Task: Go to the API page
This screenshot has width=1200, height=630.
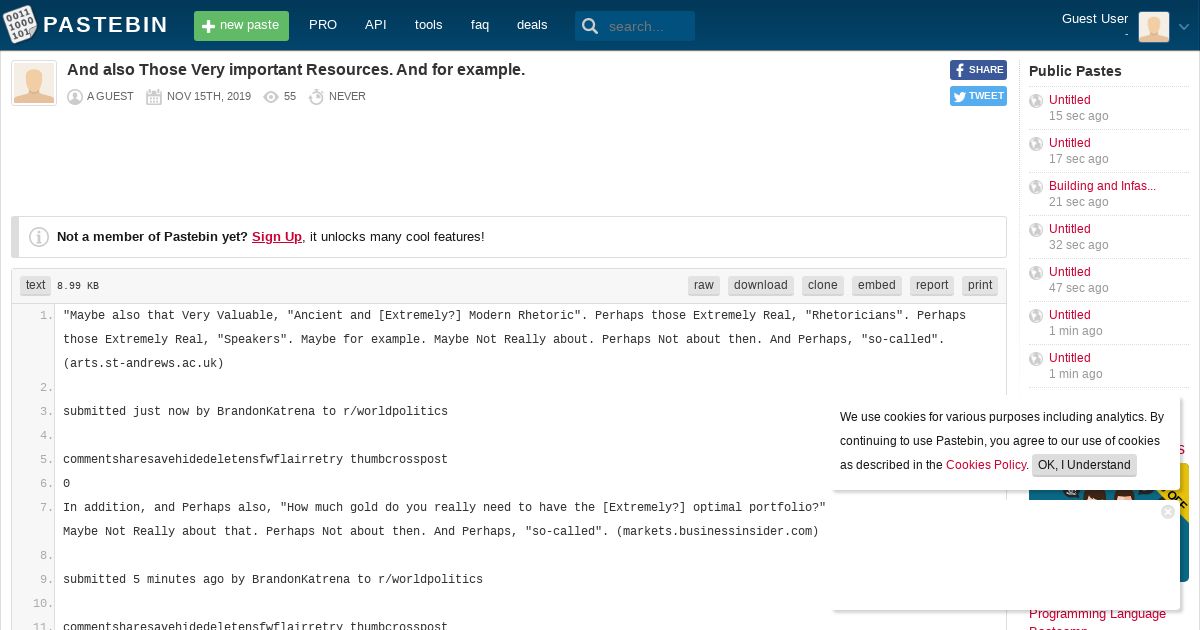Action: [x=376, y=25]
